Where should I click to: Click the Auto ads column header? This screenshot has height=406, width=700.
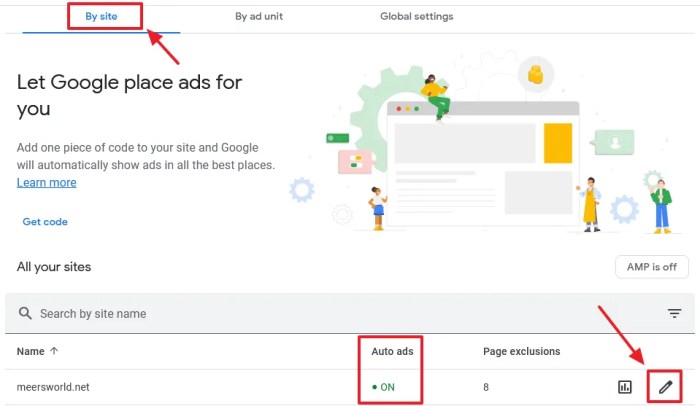pos(392,352)
